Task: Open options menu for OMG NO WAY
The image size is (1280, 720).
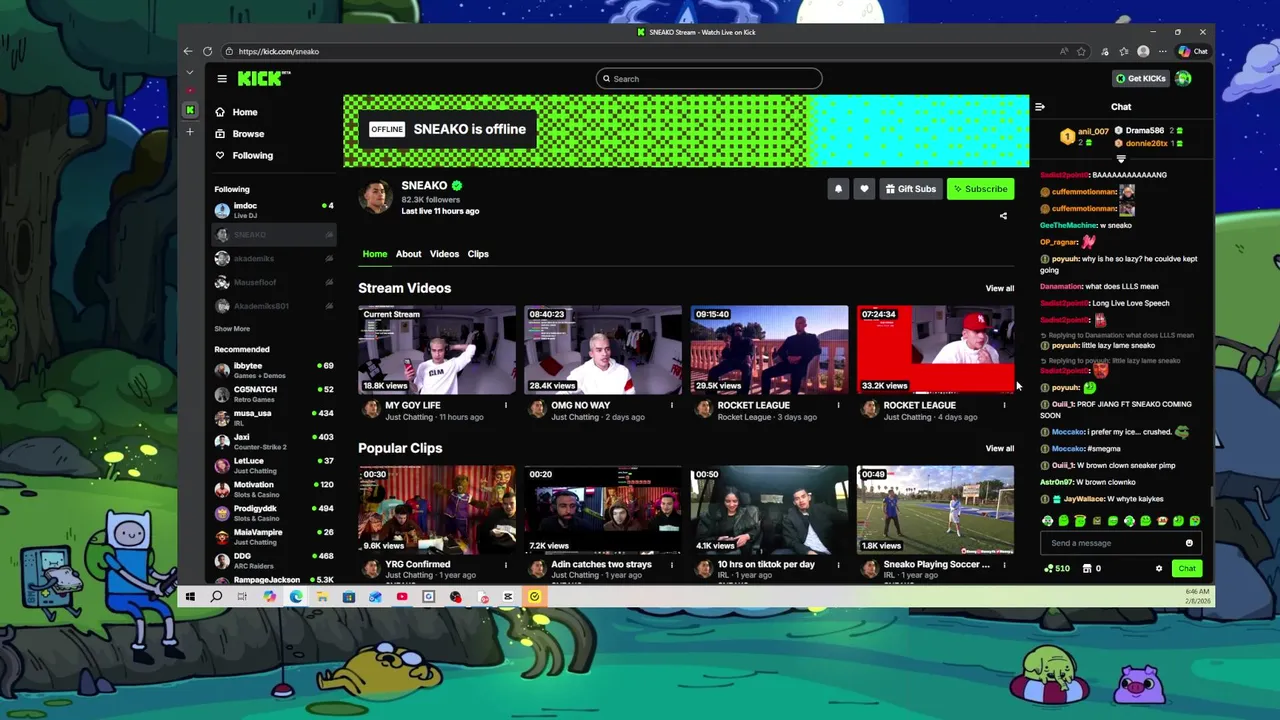Action: click(x=671, y=405)
